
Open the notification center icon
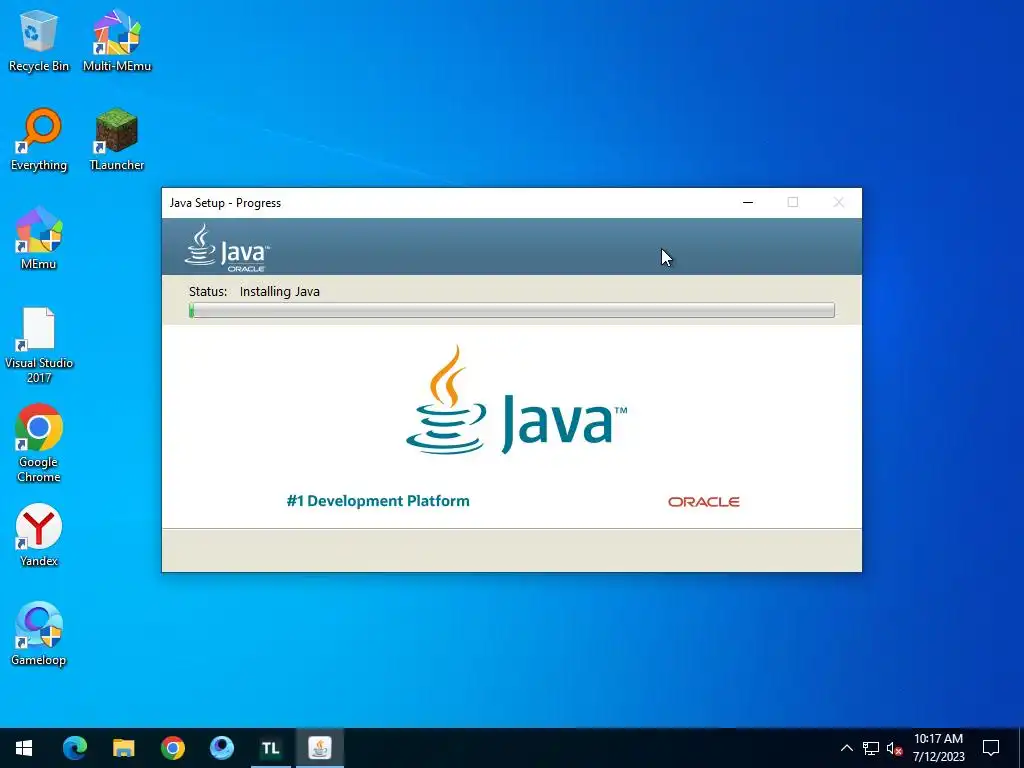coord(991,748)
